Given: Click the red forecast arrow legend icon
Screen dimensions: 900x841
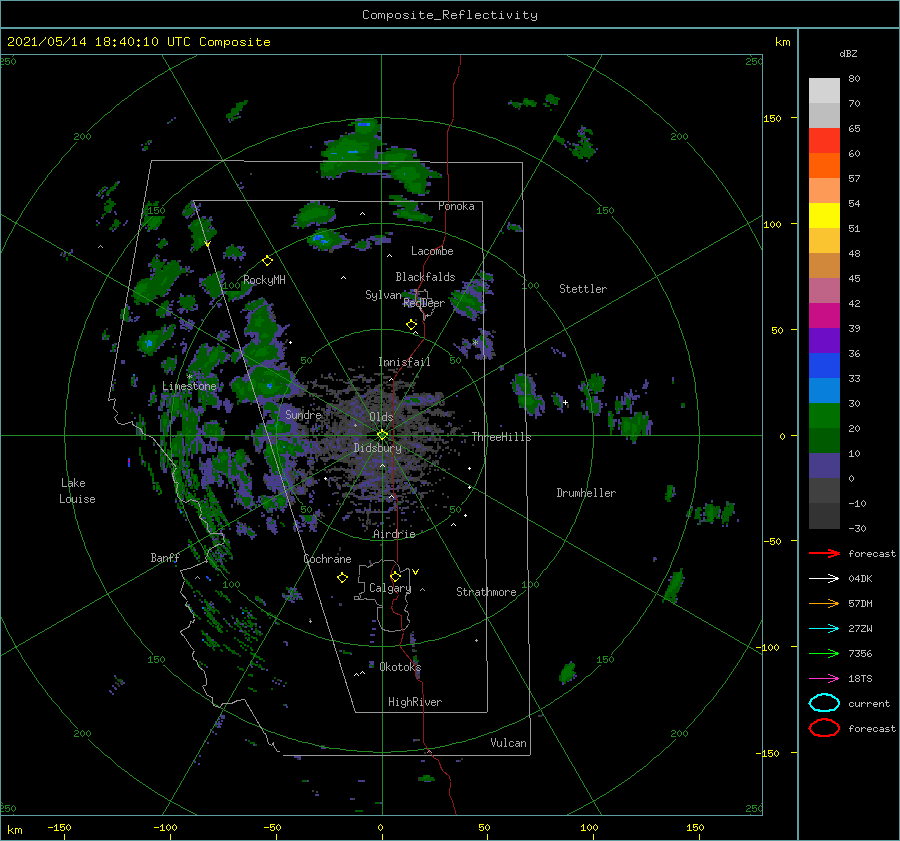Looking at the screenshot, I should (x=824, y=553).
